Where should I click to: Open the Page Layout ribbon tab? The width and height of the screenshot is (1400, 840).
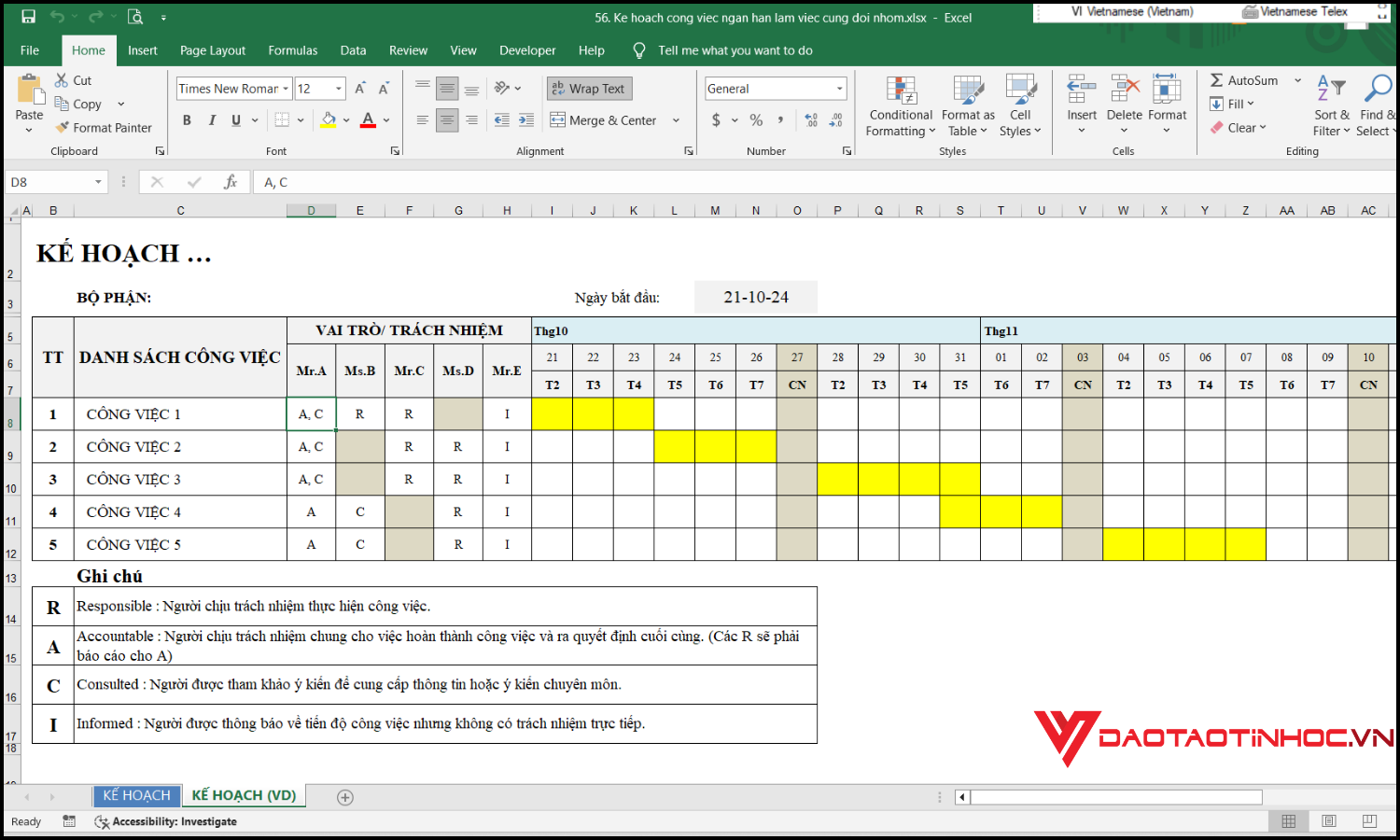[213, 50]
